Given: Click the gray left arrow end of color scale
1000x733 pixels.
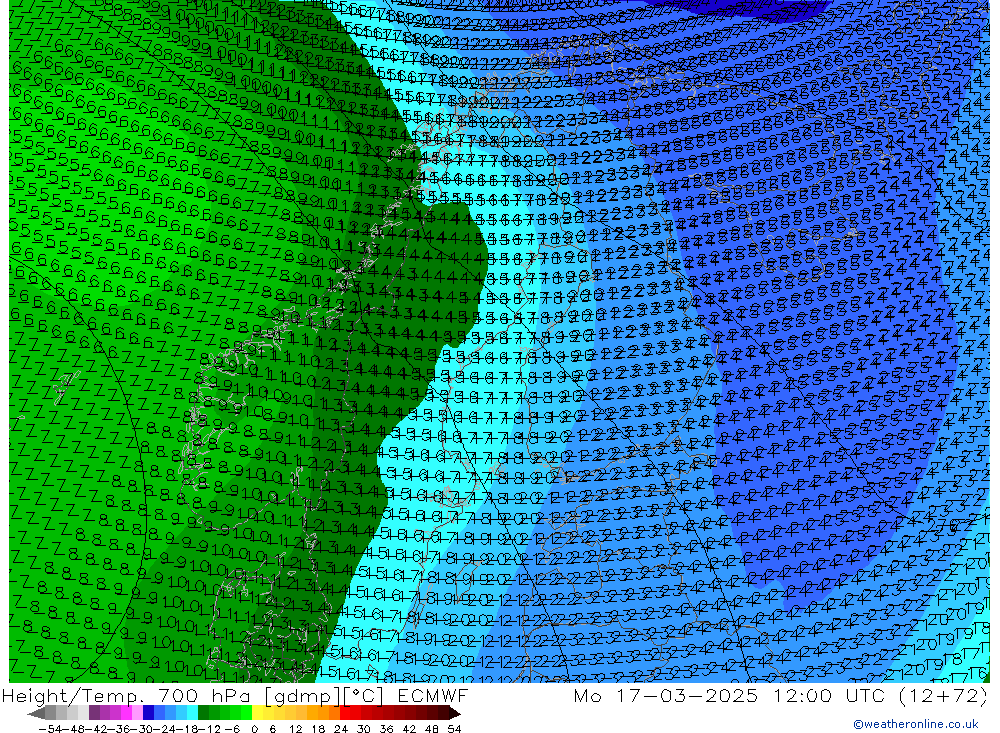Looking at the screenshot, I should tap(36, 713).
